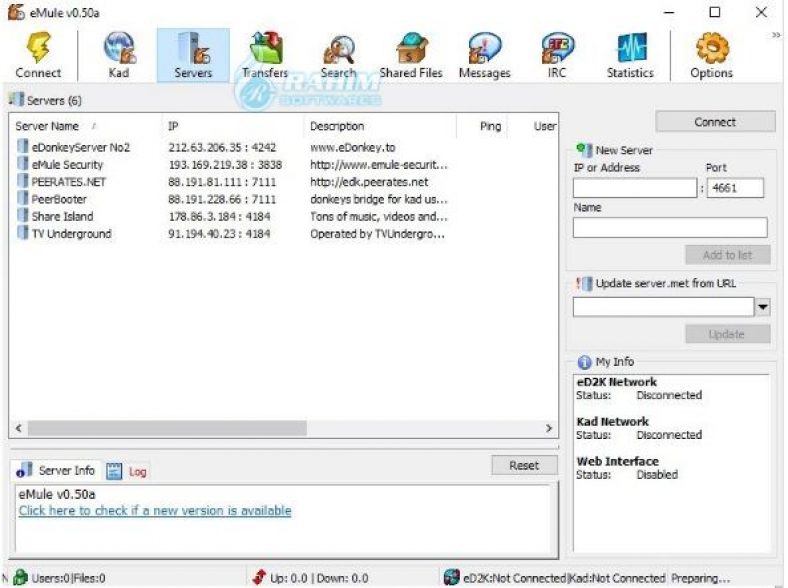Open the server.met URL dropdown arrow

point(763,307)
